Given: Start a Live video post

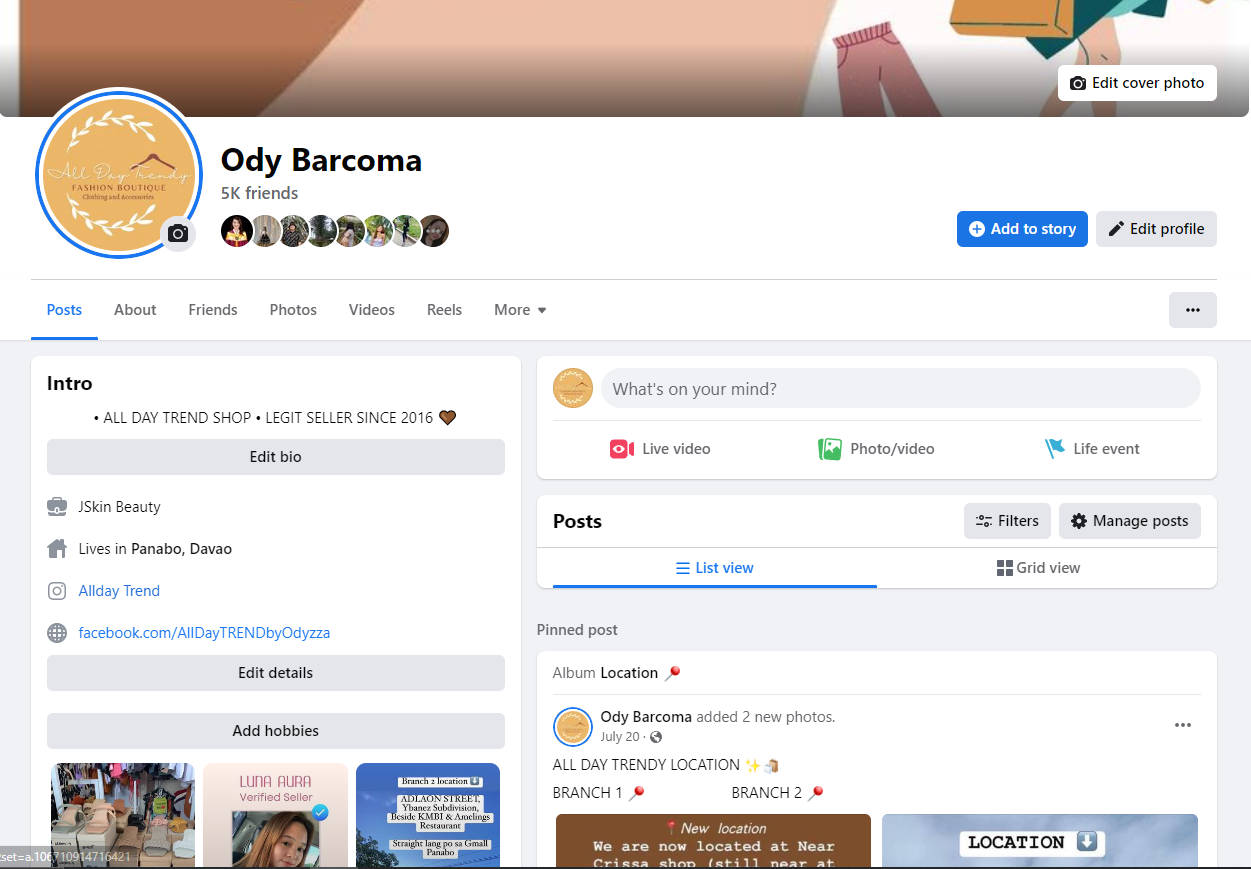Looking at the screenshot, I should click(660, 449).
